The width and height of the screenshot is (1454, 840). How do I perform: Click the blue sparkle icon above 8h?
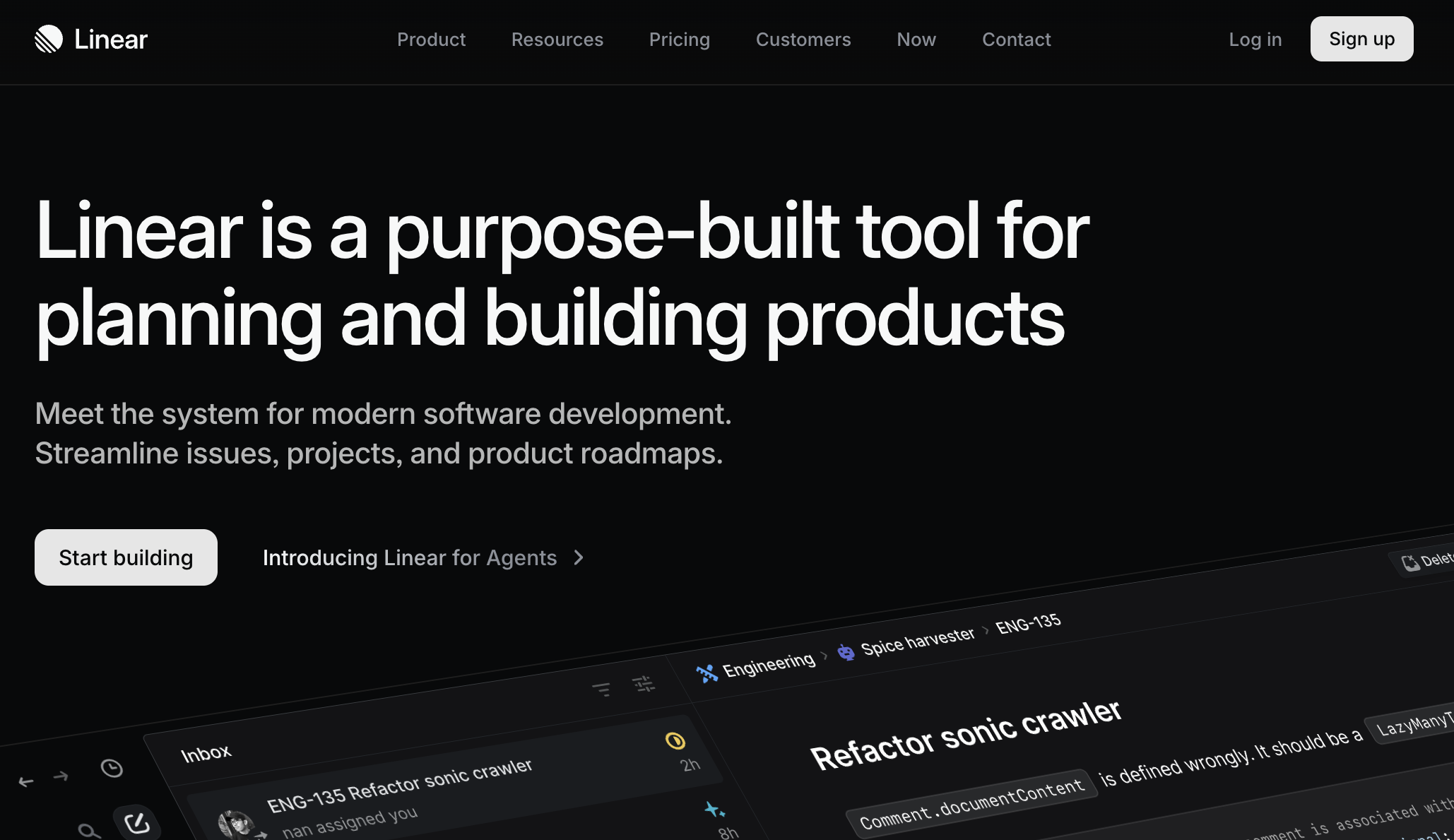(714, 810)
